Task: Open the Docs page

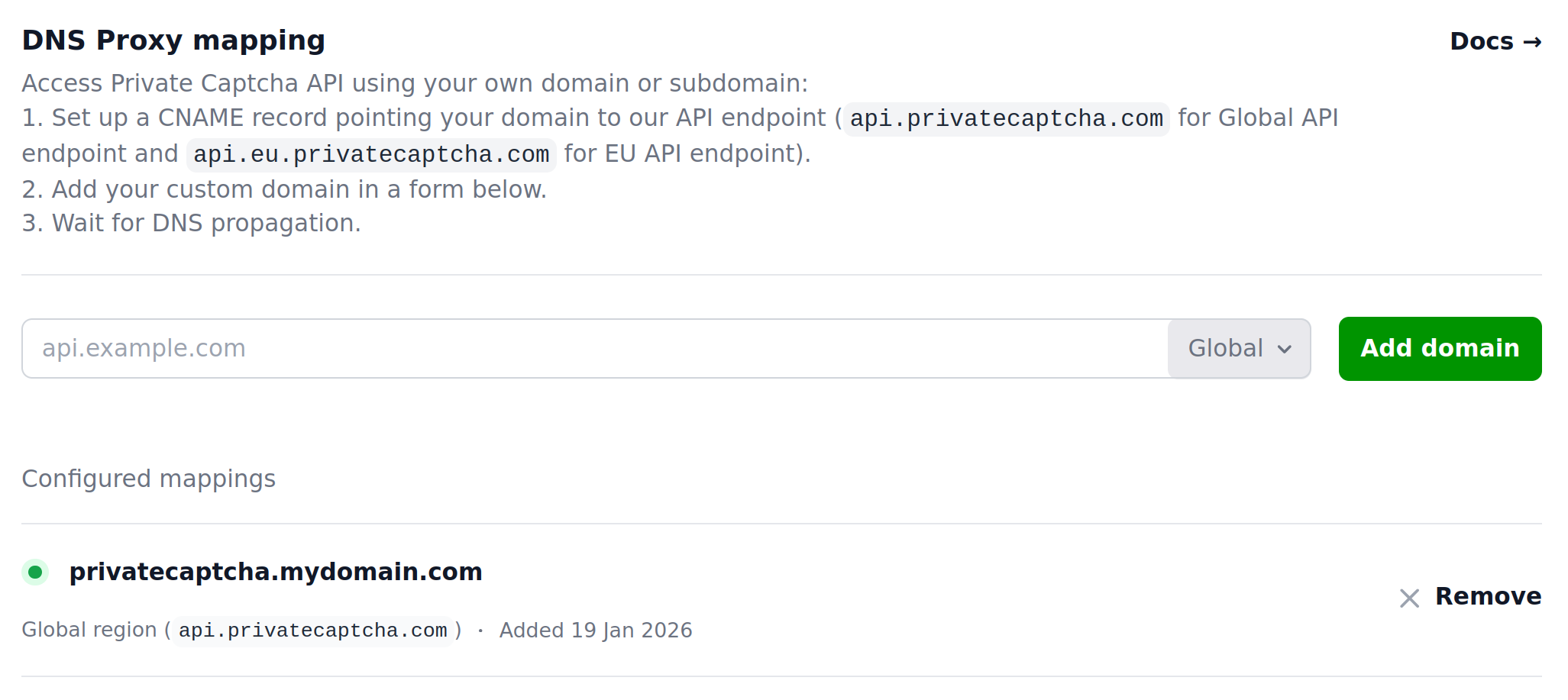Action: pos(1493,42)
